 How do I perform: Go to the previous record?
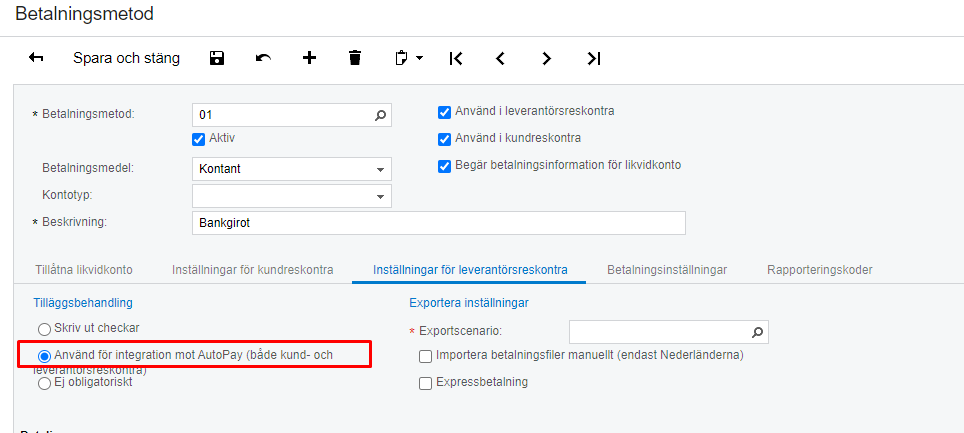point(500,58)
